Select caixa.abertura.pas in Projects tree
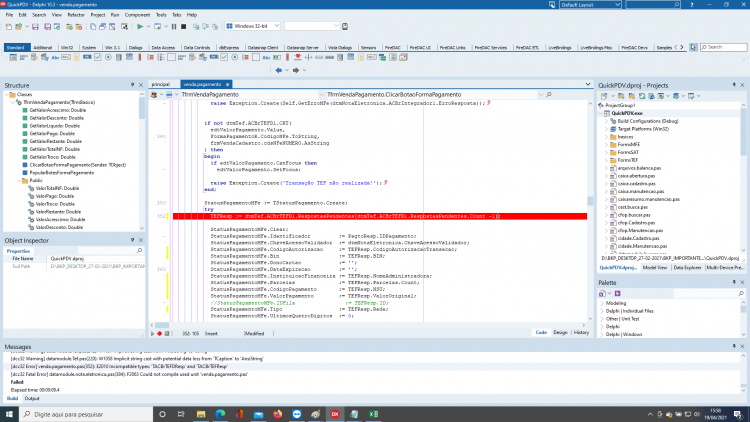The image size is (750, 422). click(x=636, y=176)
